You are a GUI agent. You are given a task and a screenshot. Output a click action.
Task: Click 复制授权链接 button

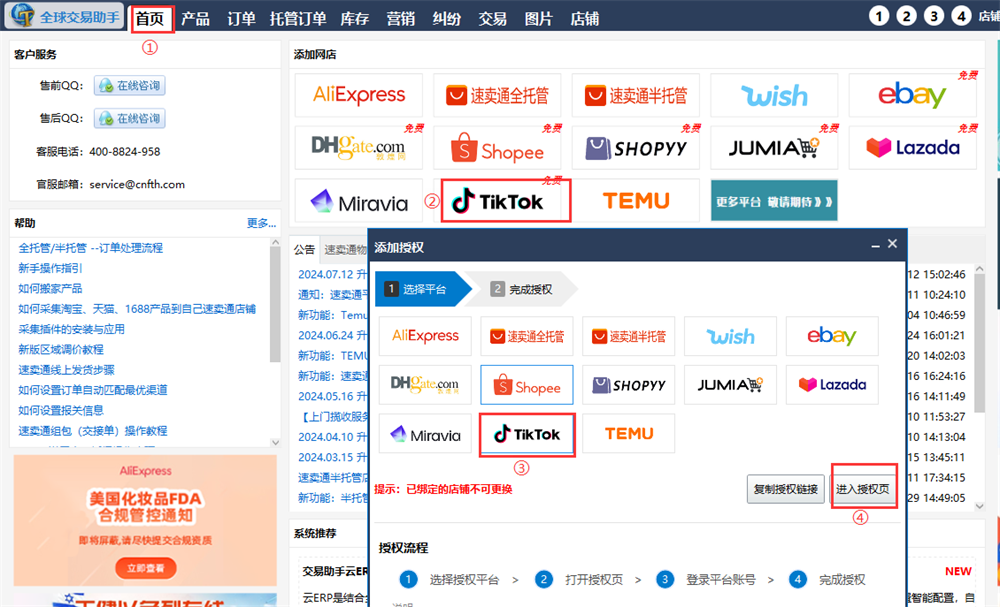click(785, 489)
